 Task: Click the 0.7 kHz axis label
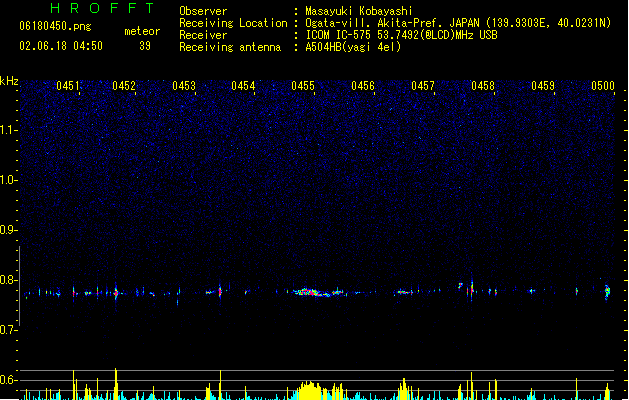[x=9, y=330]
